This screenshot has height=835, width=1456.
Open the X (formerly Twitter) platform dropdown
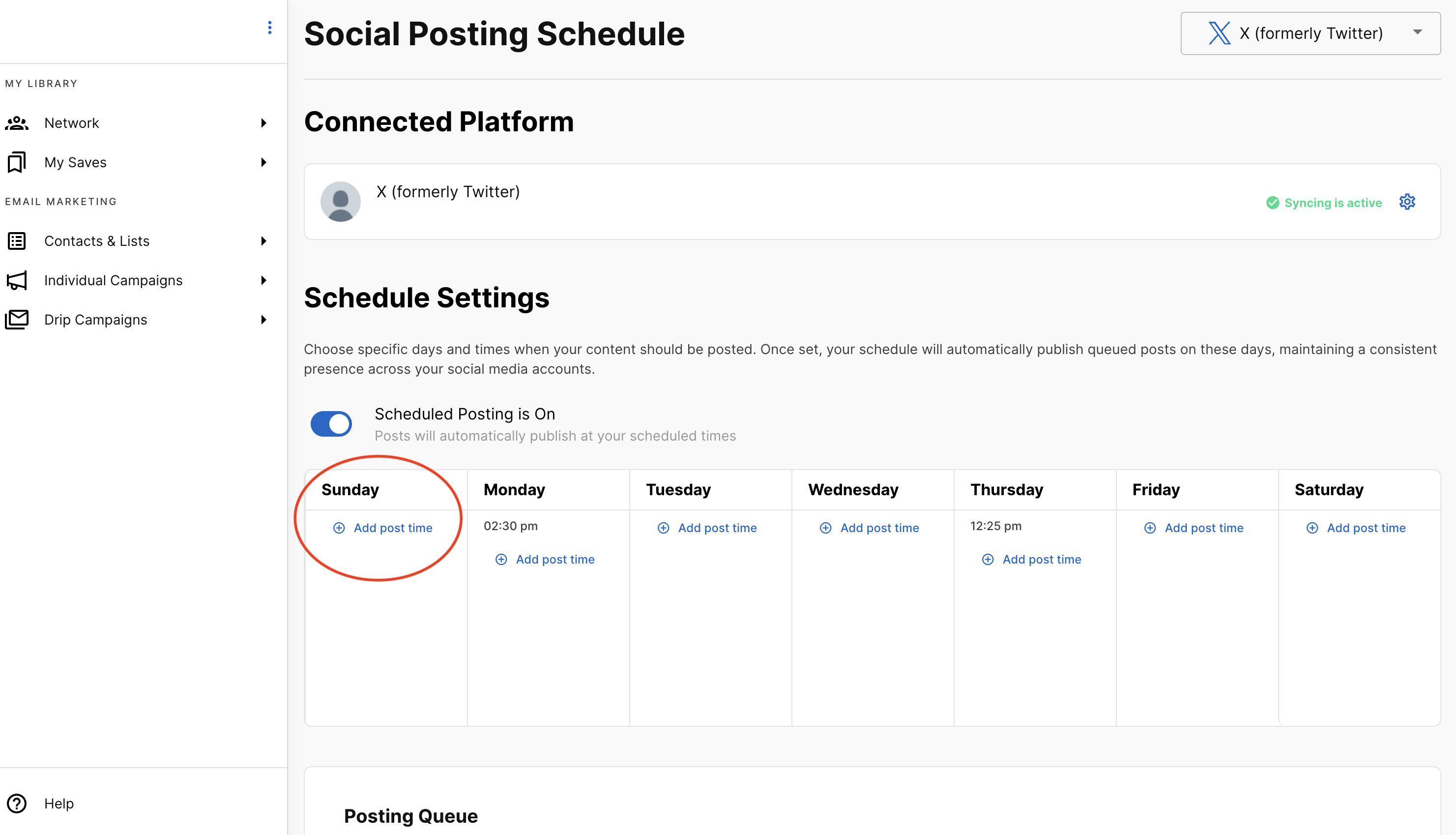[1310, 33]
